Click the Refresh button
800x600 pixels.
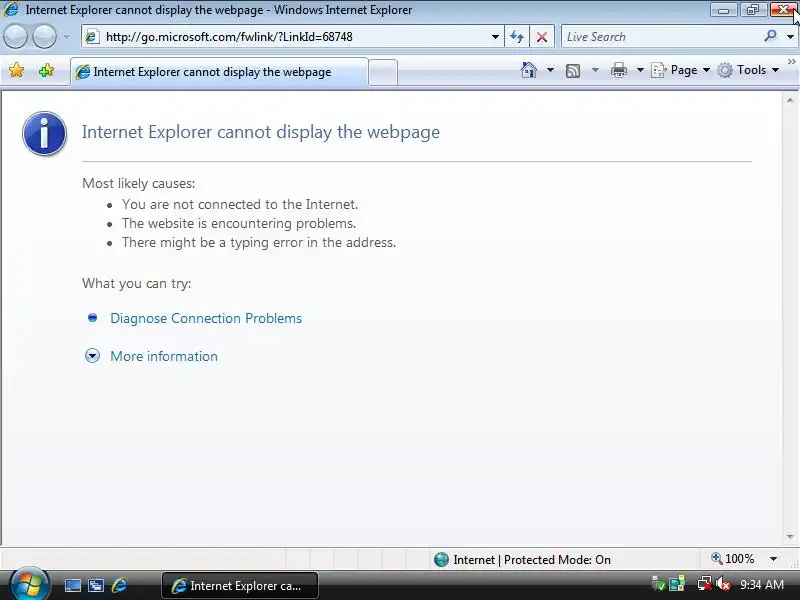517,37
